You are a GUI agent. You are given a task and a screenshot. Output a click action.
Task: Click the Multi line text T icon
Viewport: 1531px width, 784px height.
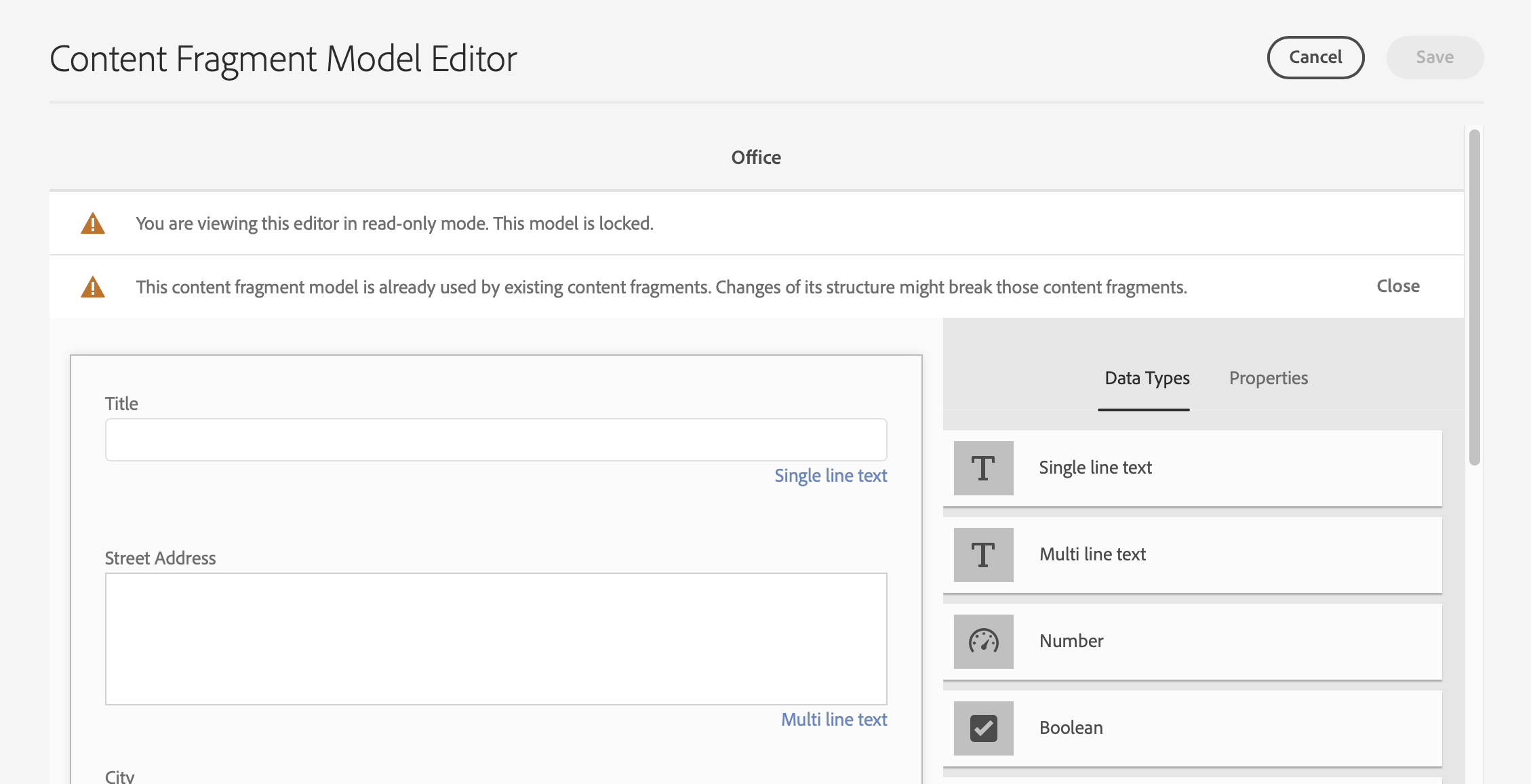[983, 555]
